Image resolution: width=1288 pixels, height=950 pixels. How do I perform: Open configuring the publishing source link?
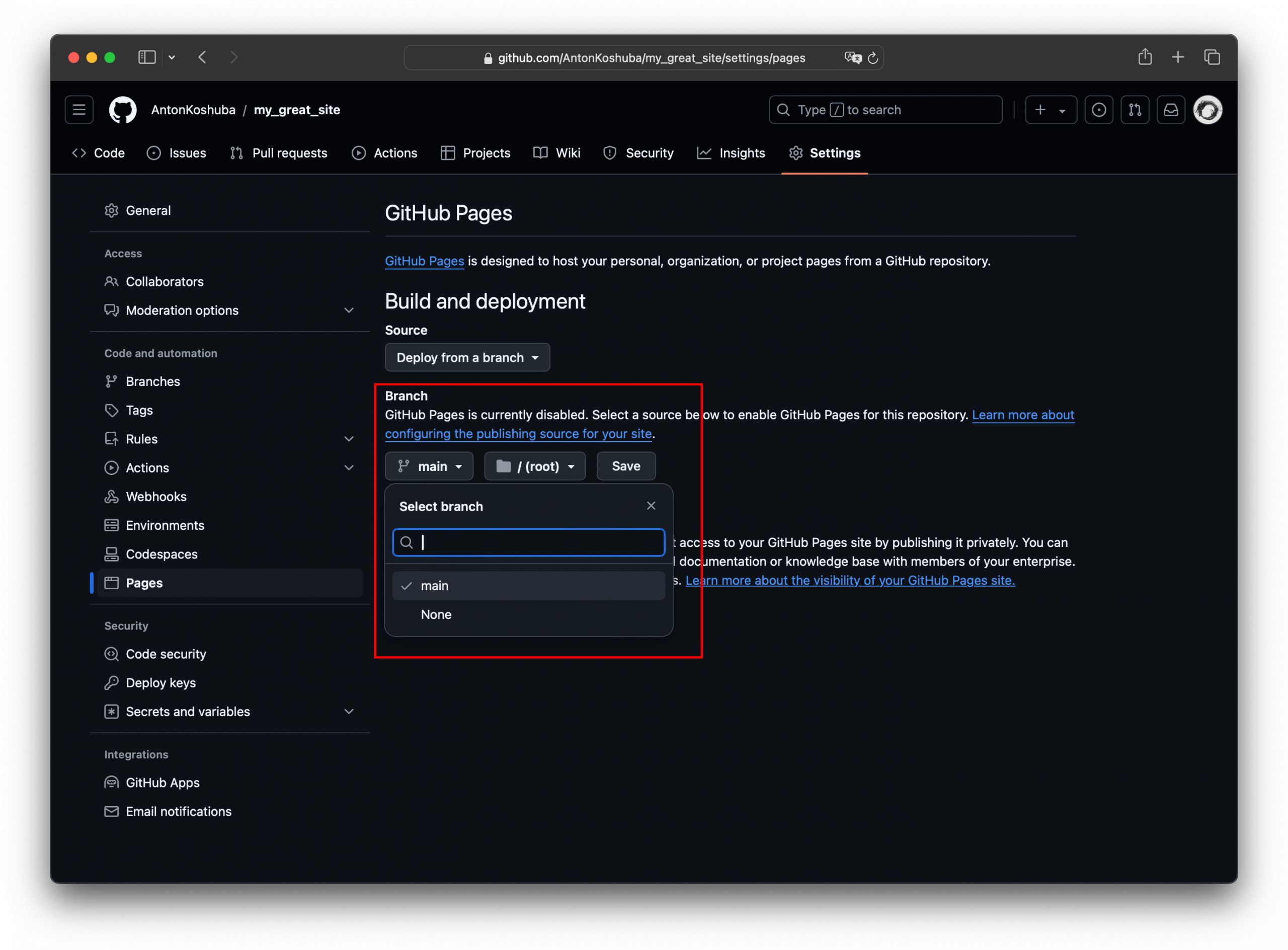[518, 434]
